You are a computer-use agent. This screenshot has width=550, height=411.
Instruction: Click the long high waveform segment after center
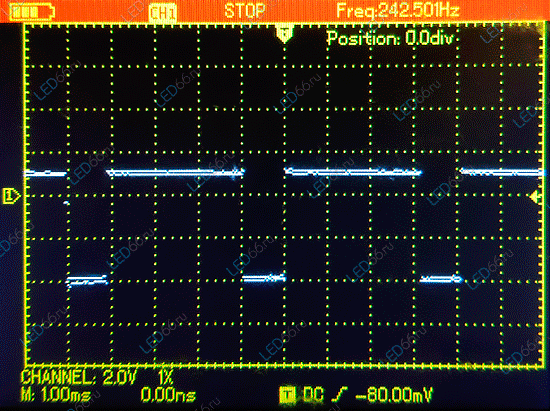(x=353, y=172)
